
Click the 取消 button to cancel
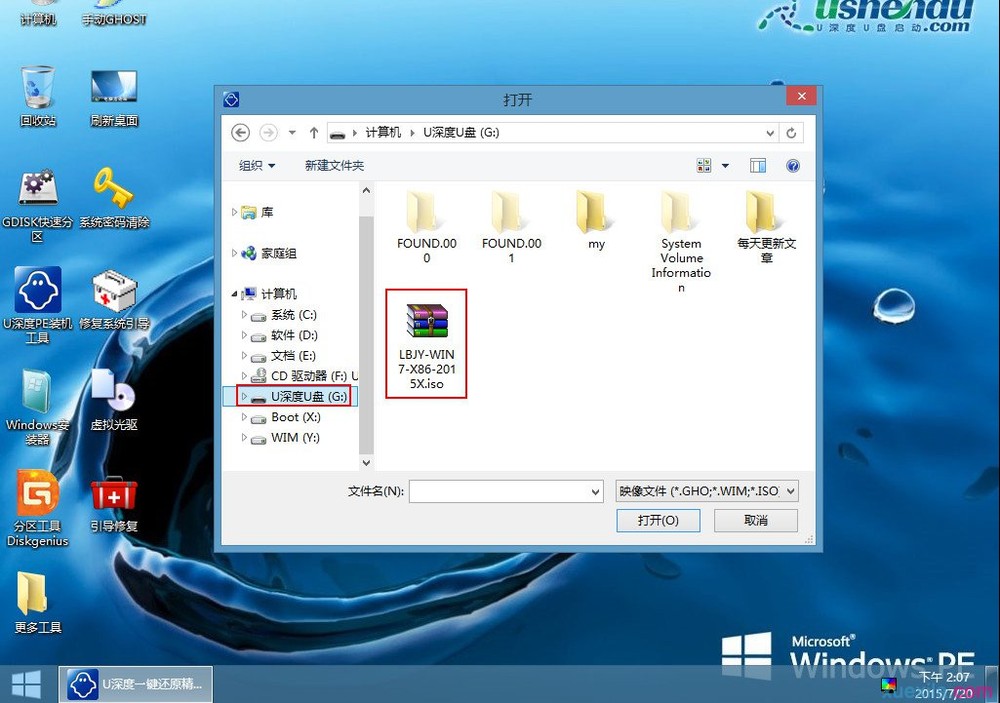(755, 520)
